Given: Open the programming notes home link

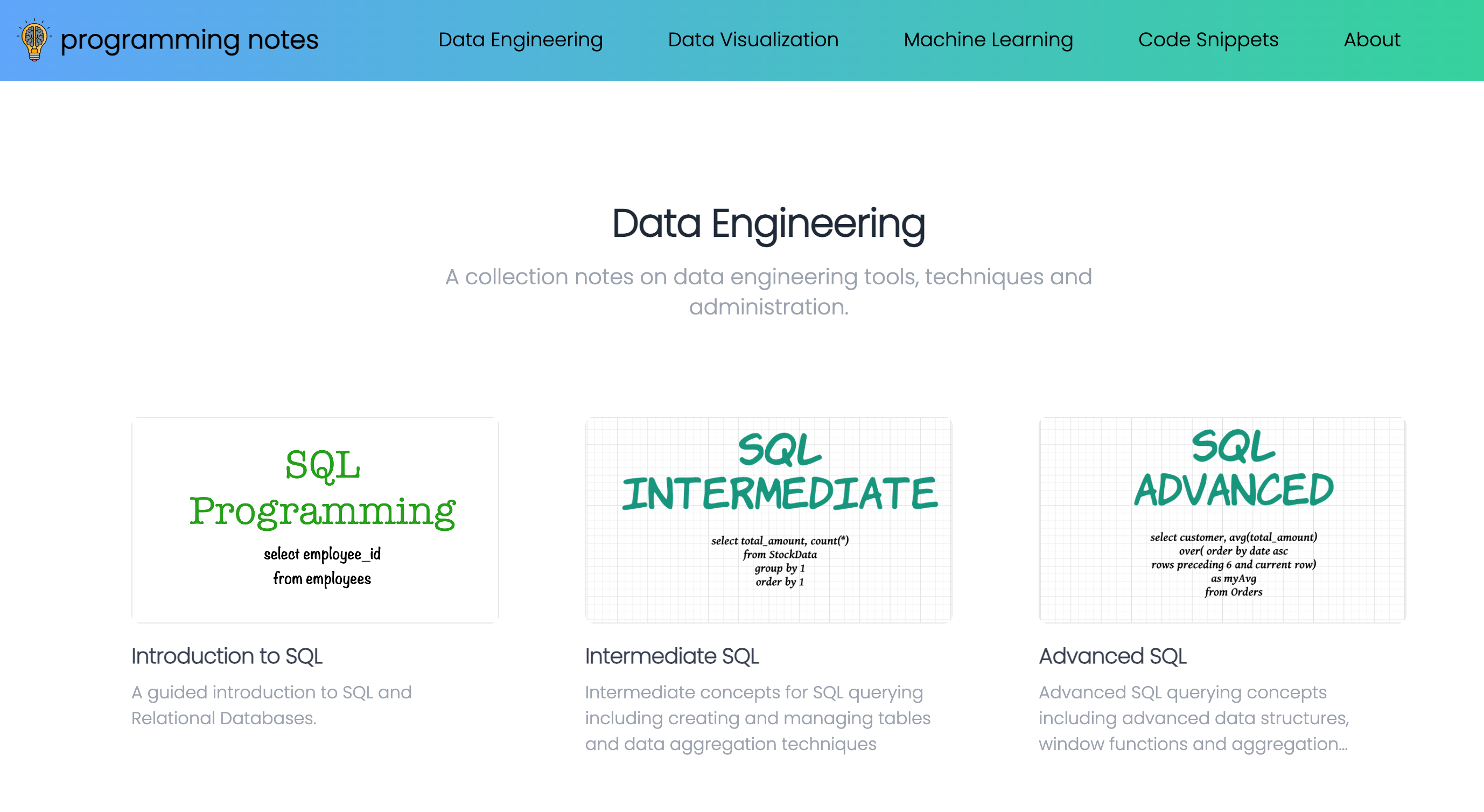Looking at the screenshot, I should [189, 40].
